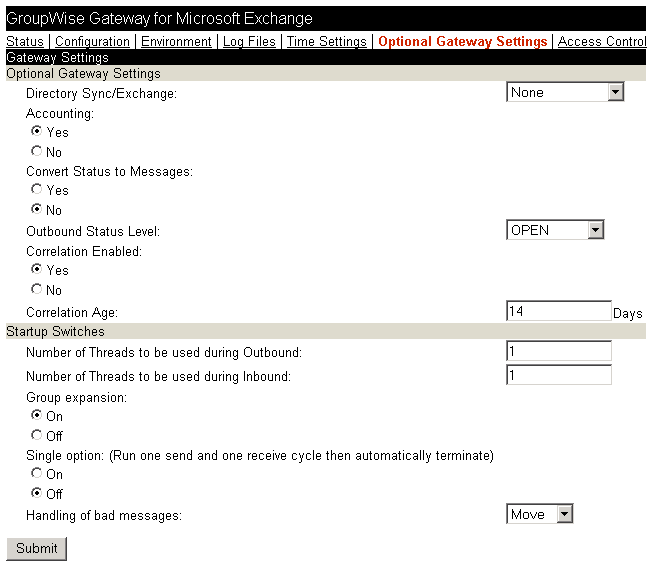This screenshot has width=650, height=572.
Task: Select Yes for Accounting
Action: [x=36, y=131]
